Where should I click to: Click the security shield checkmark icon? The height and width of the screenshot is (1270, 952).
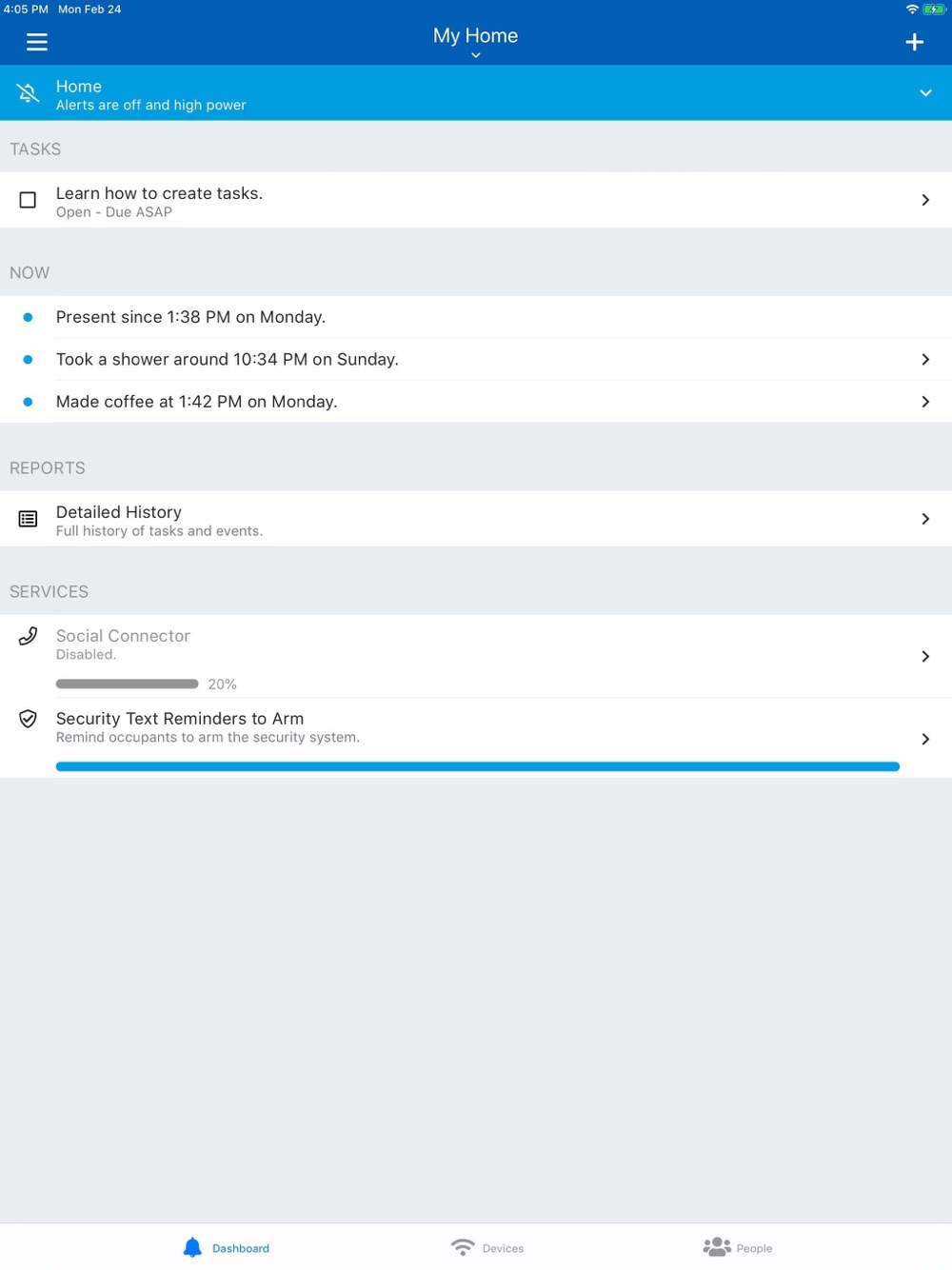(28, 719)
